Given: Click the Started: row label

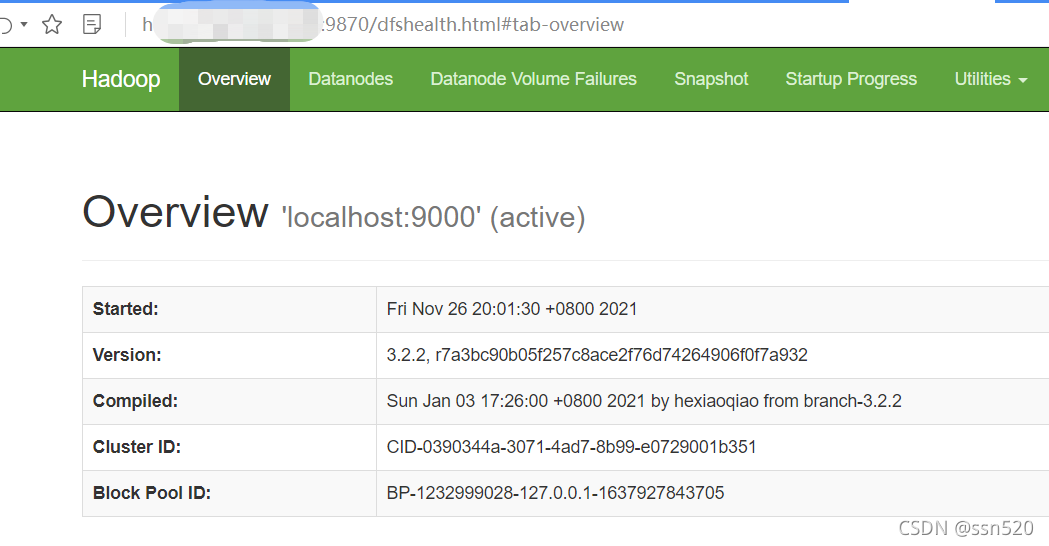Looking at the screenshot, I should point(126,309).
